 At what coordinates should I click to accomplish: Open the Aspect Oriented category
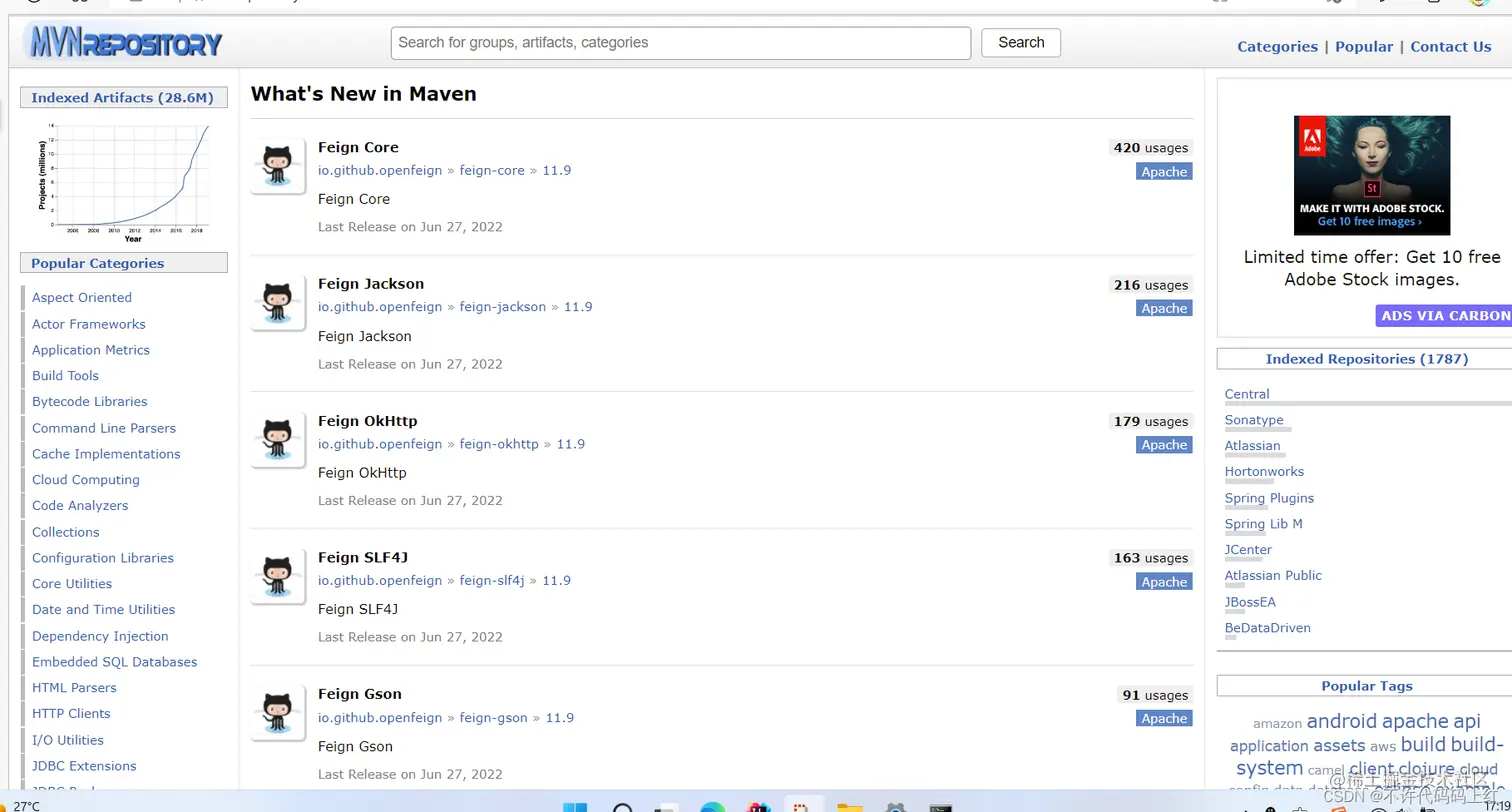(82, 297)
